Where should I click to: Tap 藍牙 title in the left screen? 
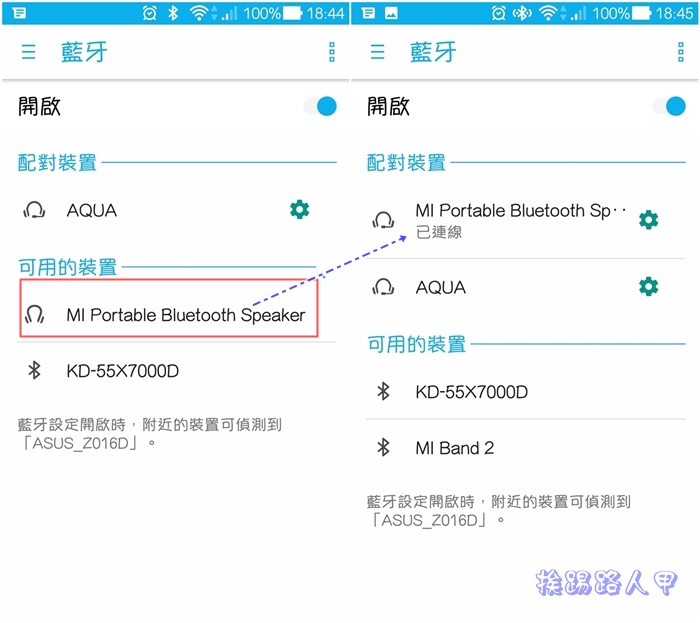click(x=84, y=52)
